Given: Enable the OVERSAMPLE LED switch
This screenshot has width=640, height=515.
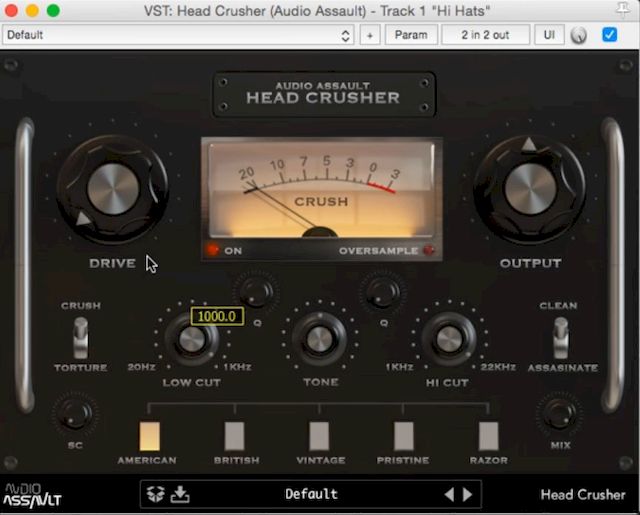Looking at the screenshot, I should click(429, 250).
